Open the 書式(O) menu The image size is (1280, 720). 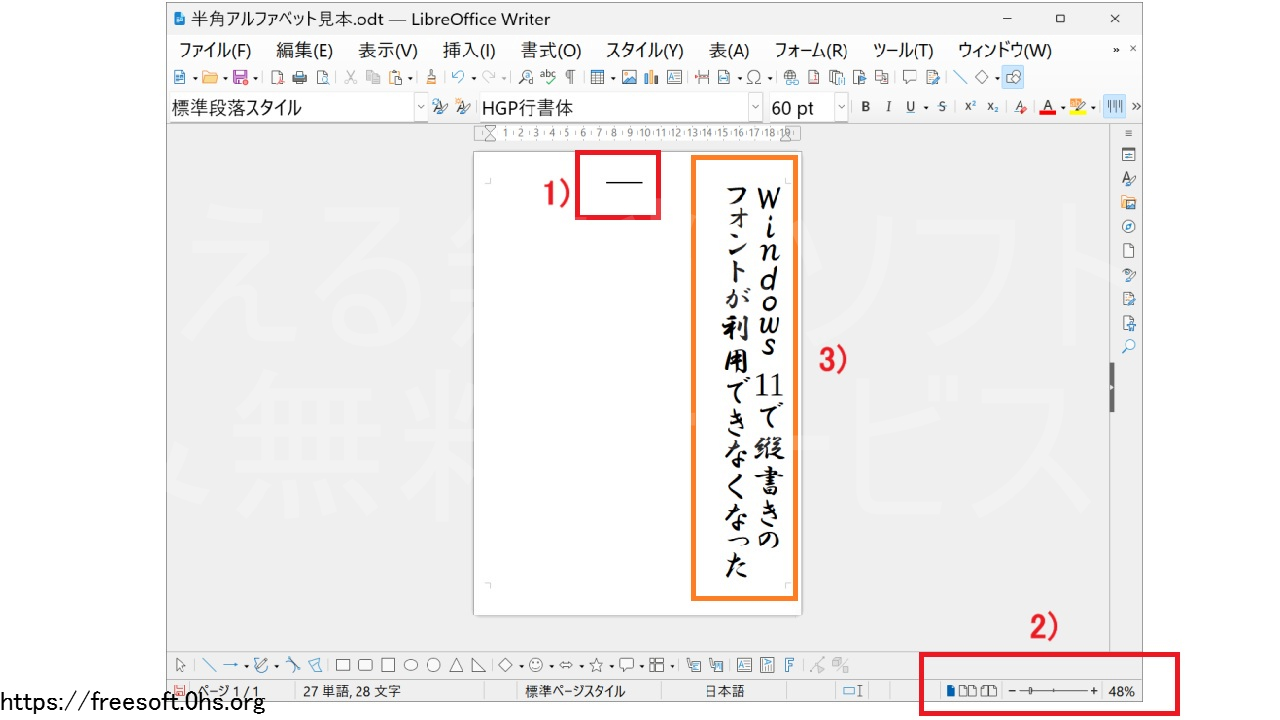point(550,50)
